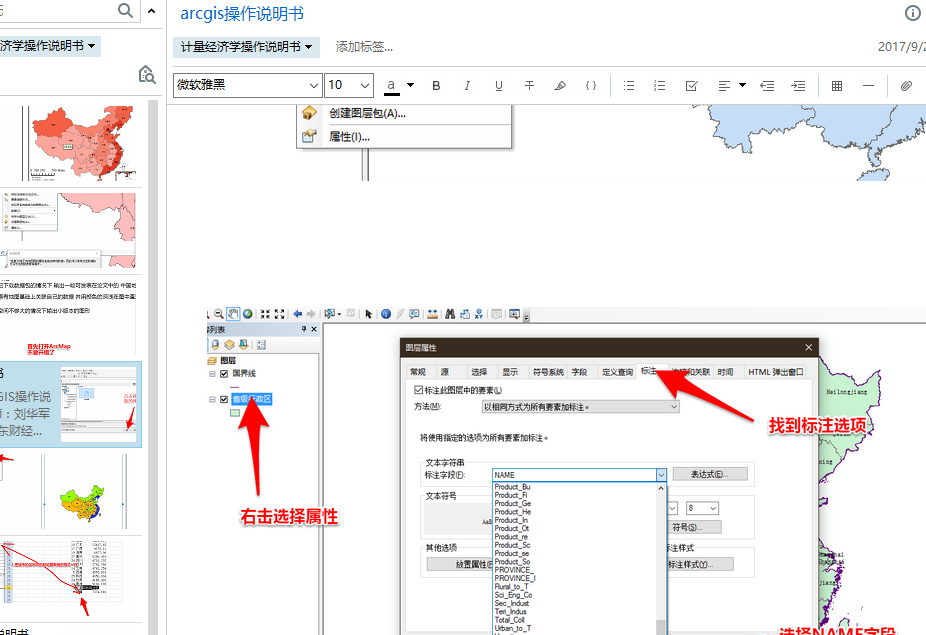
Task: Select the ArcMap zoom out magnifier tool
Action: (219, 314)
